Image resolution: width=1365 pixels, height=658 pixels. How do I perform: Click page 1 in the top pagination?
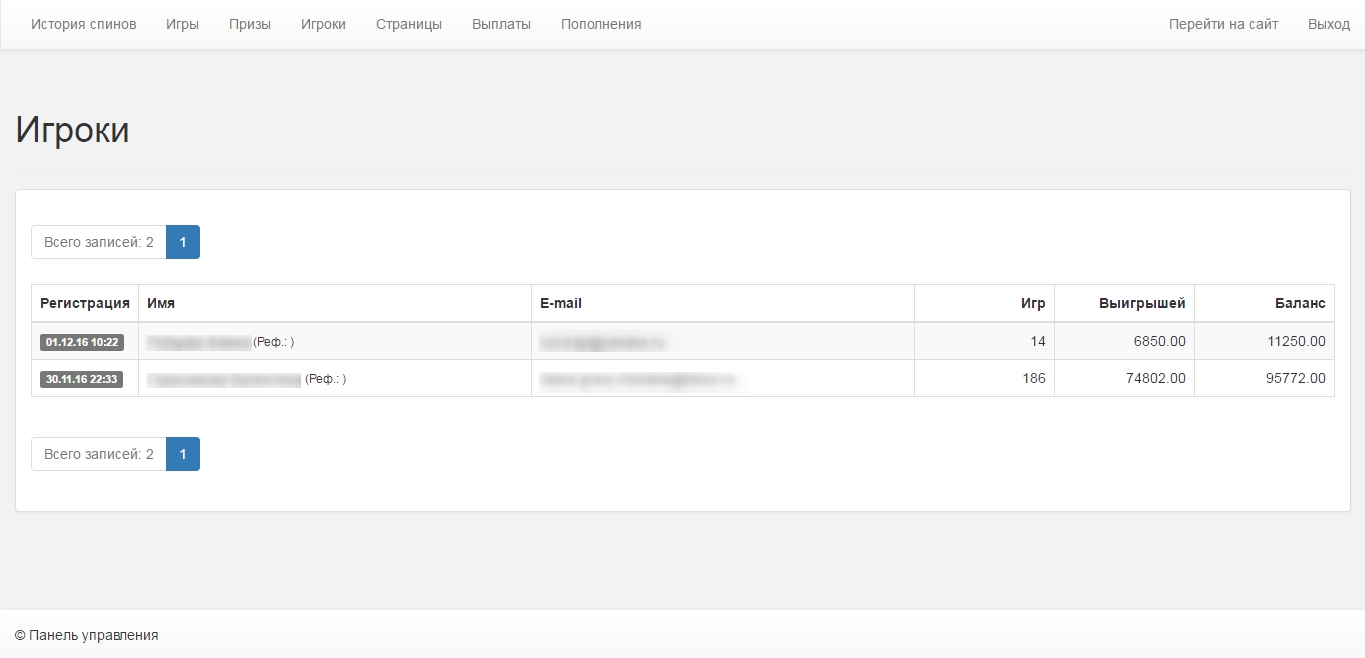pyautogui.click(x=183, y=242)
